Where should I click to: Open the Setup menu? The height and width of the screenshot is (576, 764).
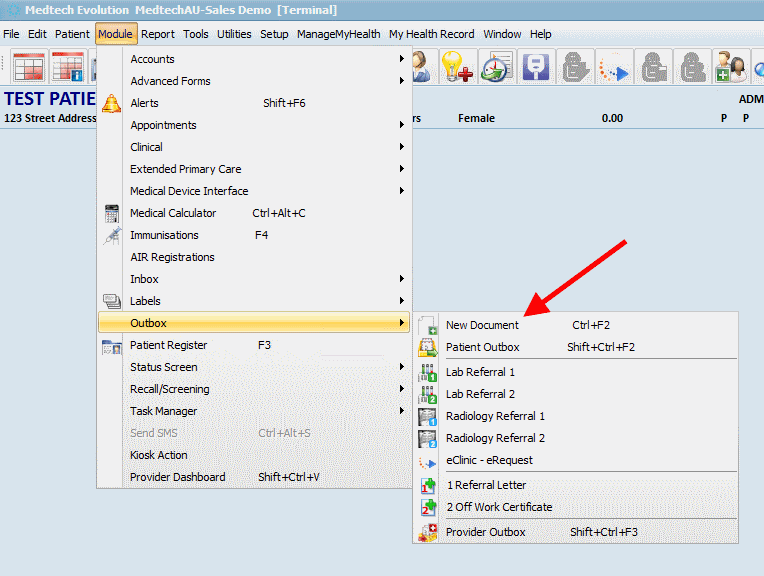coord(274,34)
